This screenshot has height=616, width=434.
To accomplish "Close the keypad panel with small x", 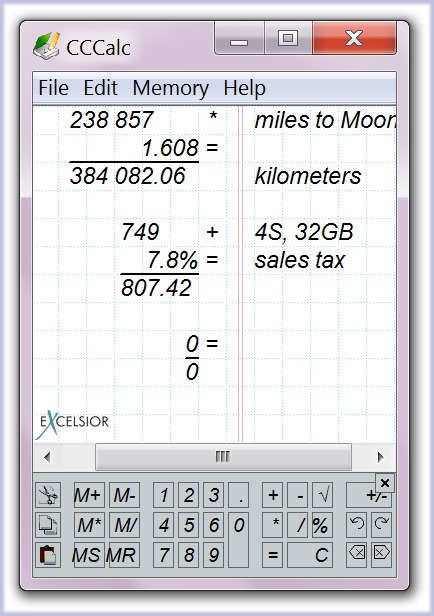I will 385,483.
